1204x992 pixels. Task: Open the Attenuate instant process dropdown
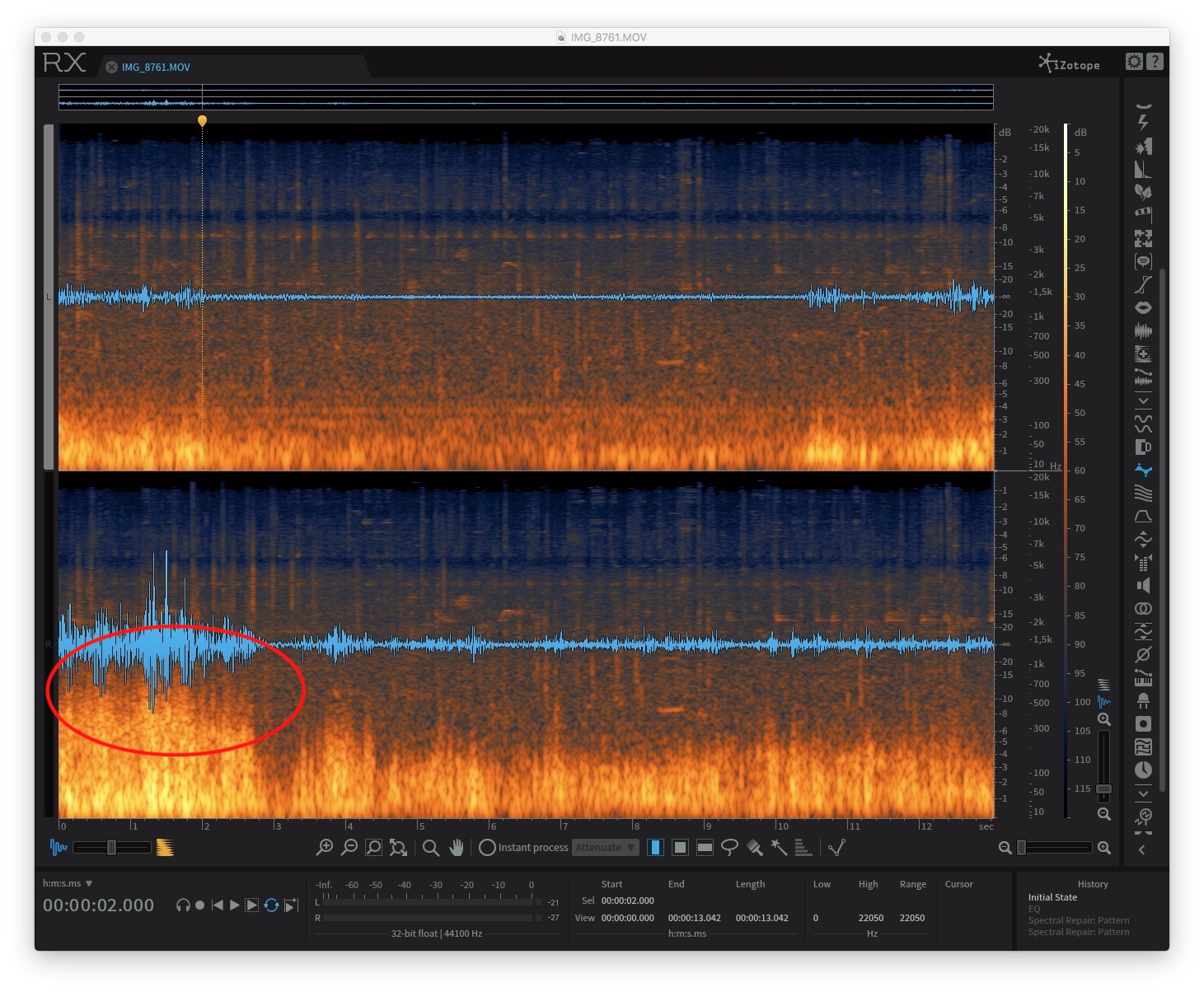pos(606,847)
